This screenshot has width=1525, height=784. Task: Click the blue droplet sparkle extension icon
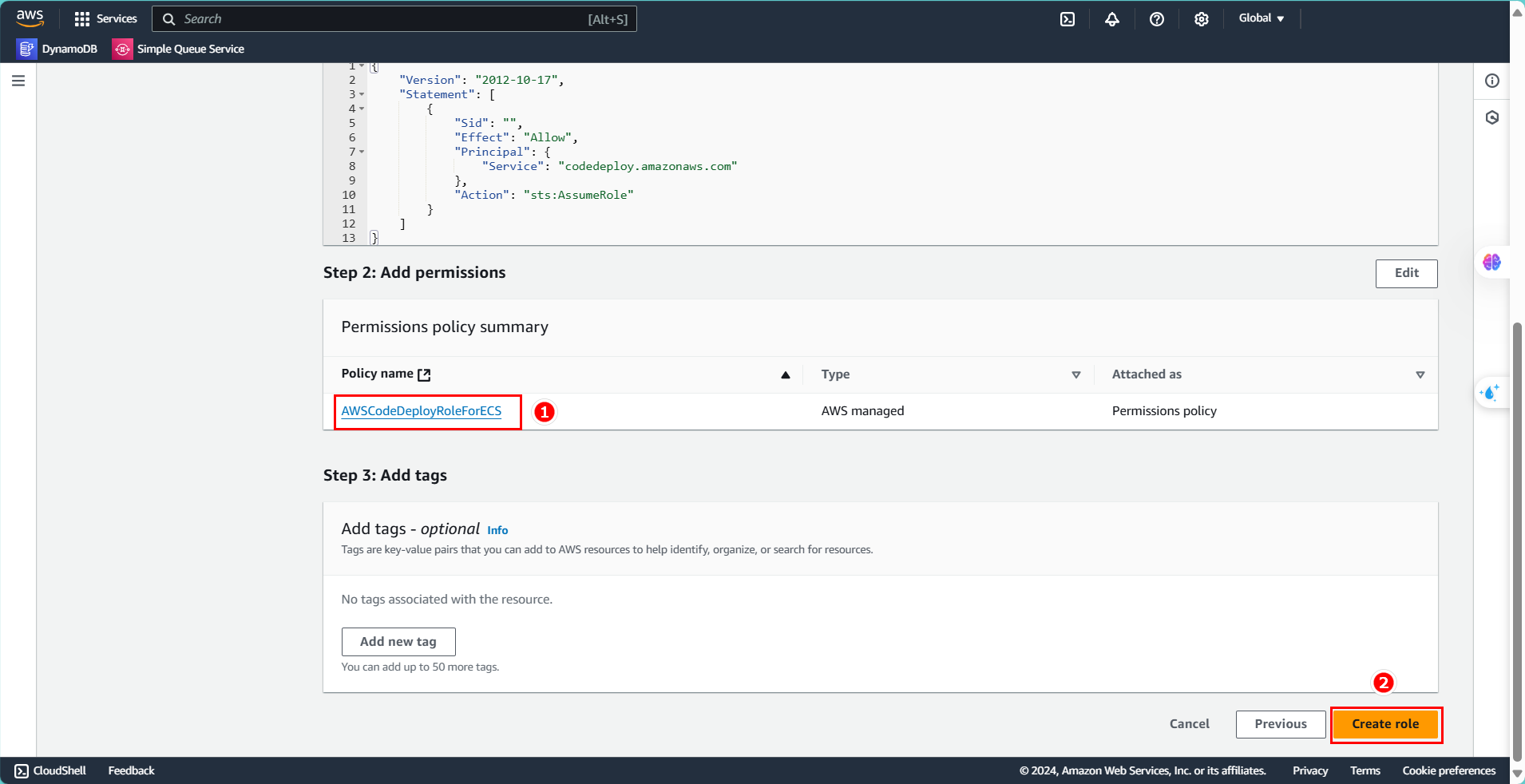point(1490,392)
